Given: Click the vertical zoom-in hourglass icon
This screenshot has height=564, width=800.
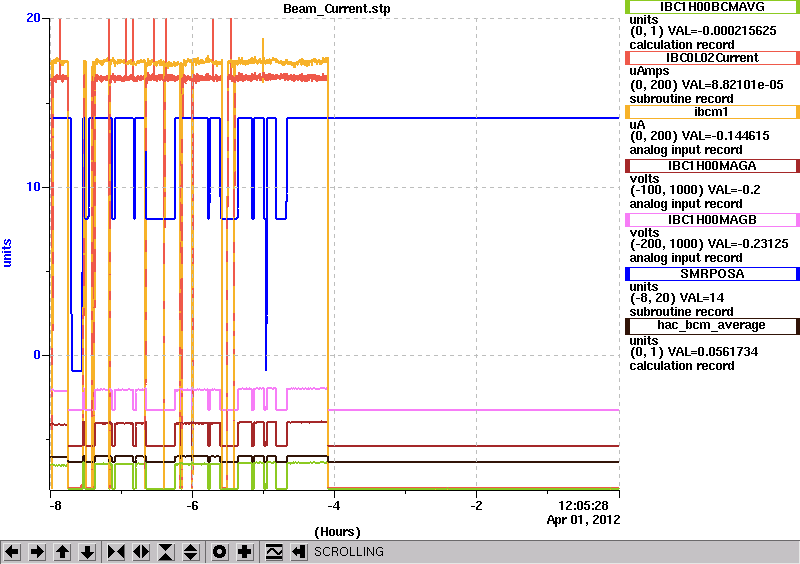Looking at the screenshot, I should click(x=166, y=552).
